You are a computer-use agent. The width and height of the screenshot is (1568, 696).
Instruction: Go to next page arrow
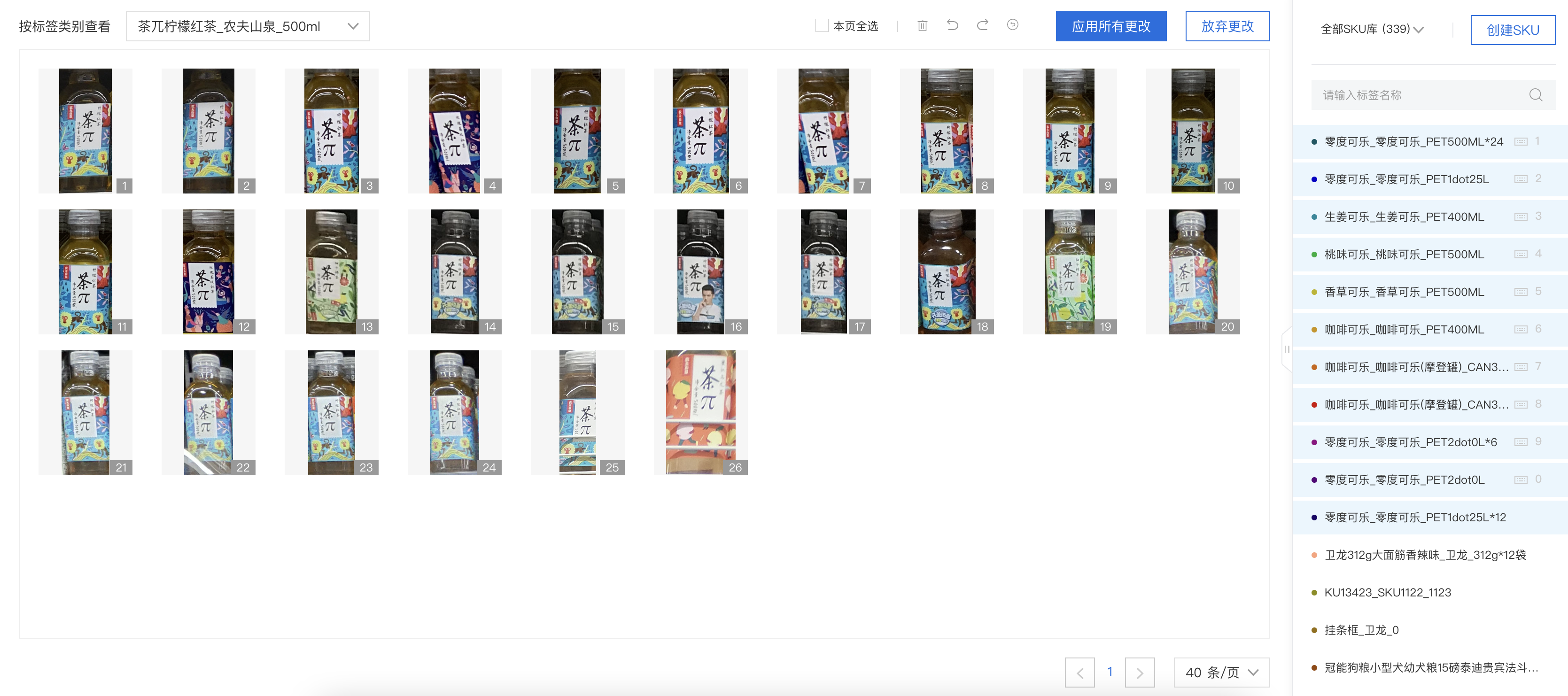tap(1140, 672)
